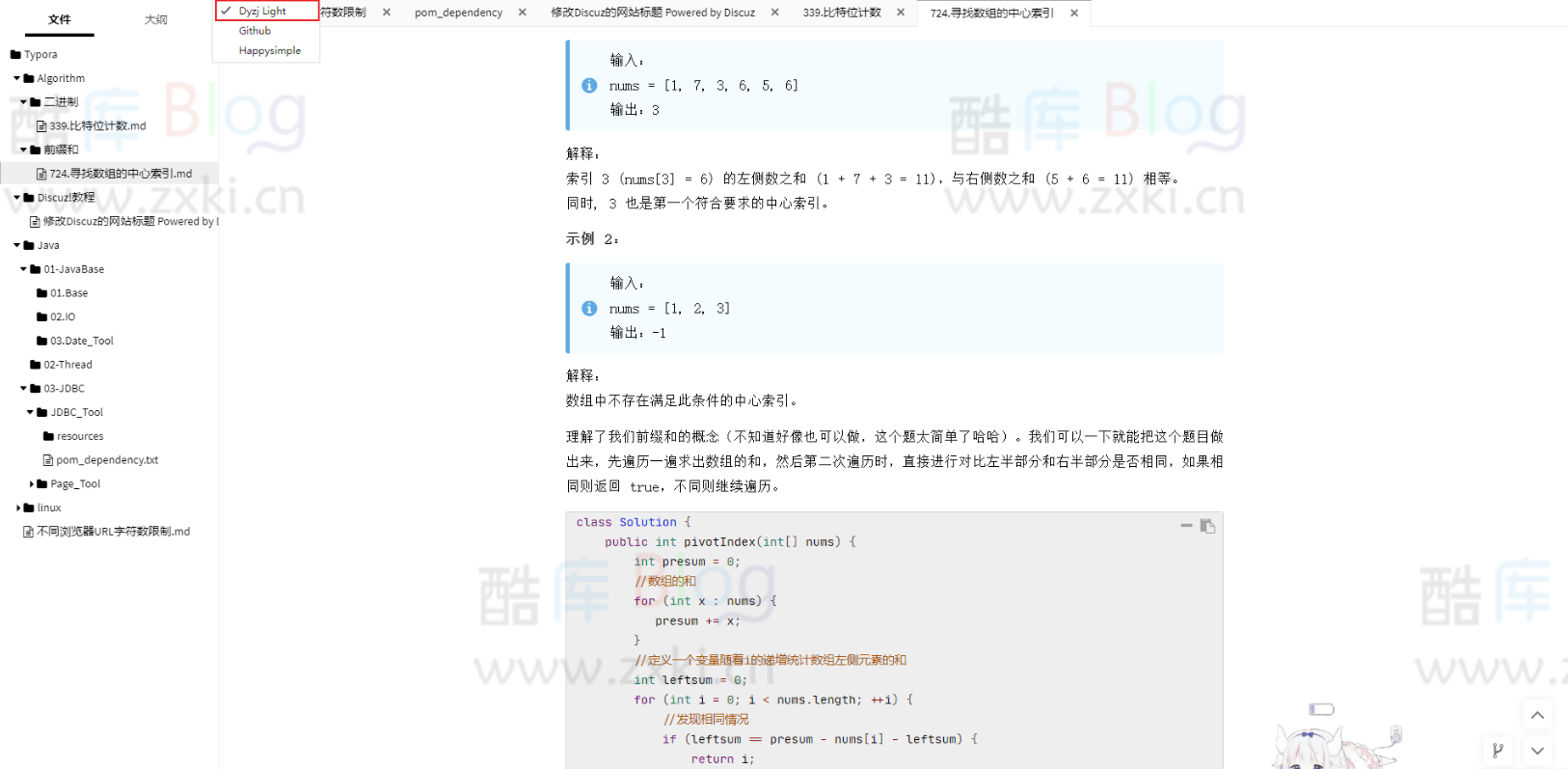Click the battery indicator above the mascot
Viewport: 1568px width, 769px height.
[1321, 709]
